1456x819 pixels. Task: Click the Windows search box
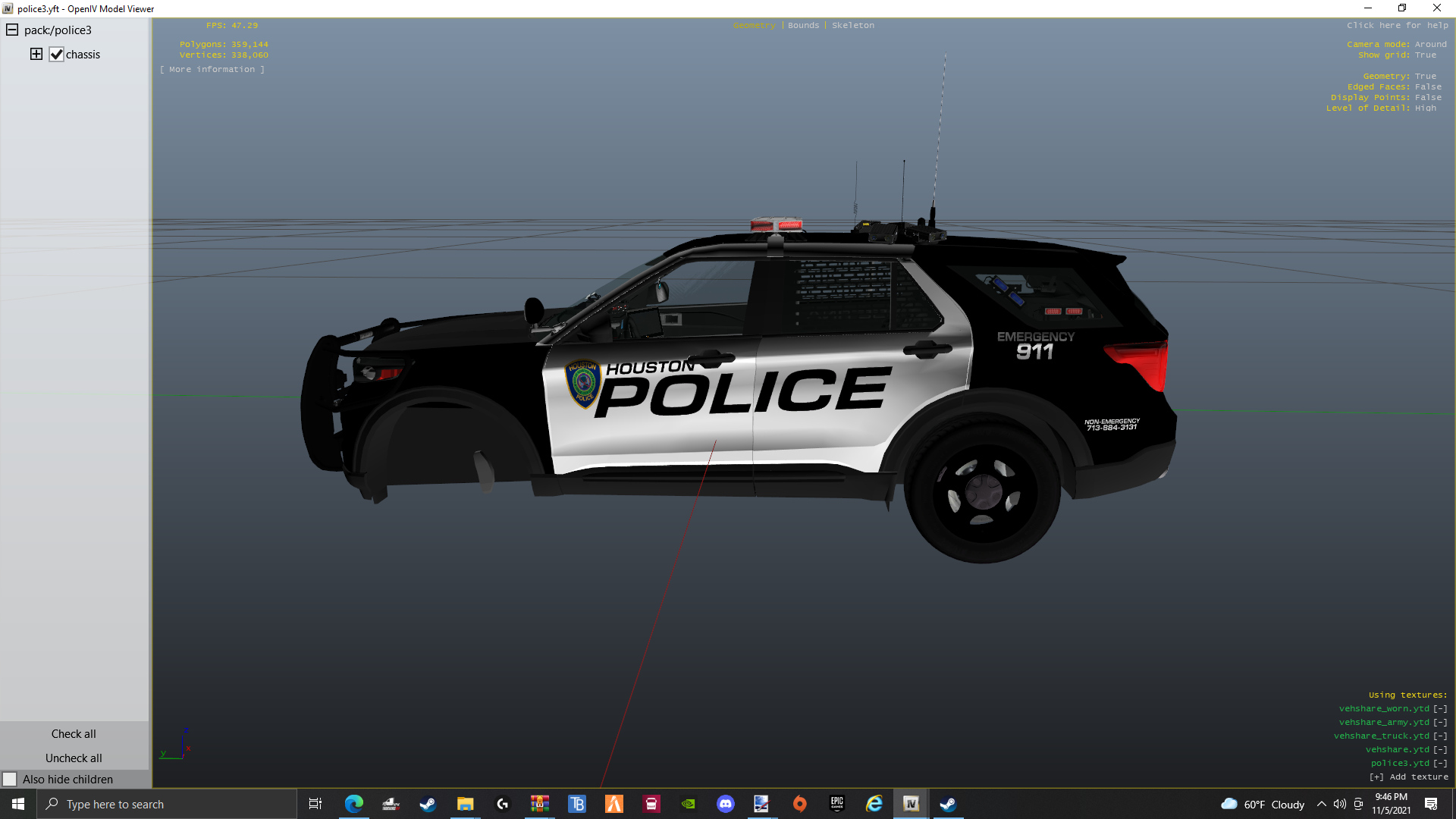[167, 804]
